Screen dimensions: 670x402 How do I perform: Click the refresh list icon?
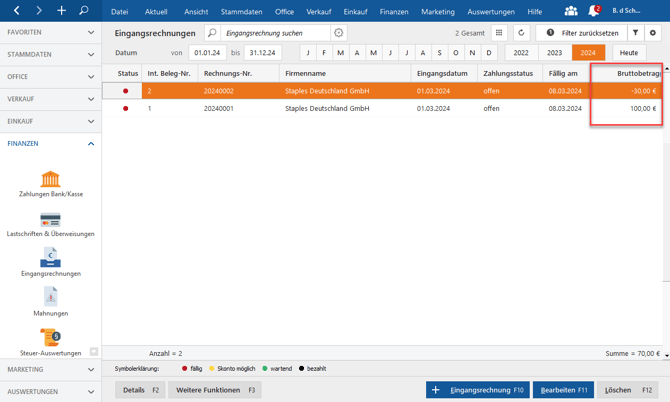coord(521,33)
